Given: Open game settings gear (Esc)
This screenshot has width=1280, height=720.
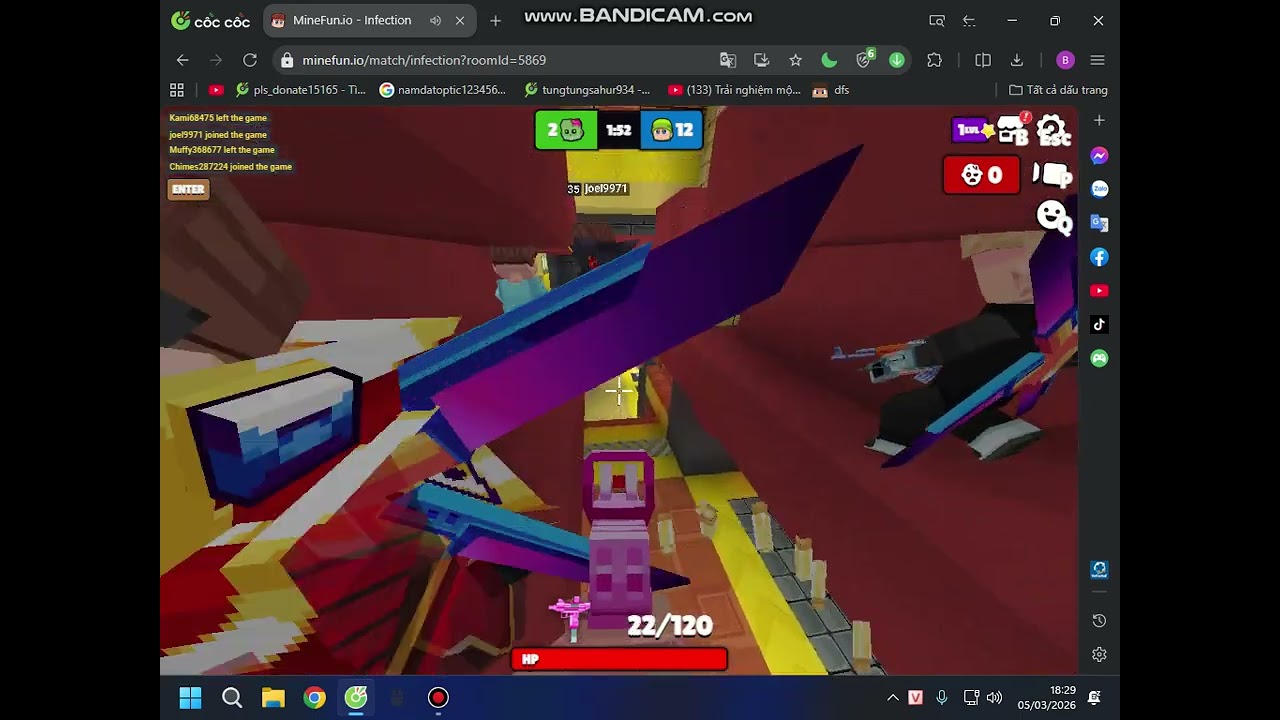Looking at the screenshot, I should tap(1053, 130).
